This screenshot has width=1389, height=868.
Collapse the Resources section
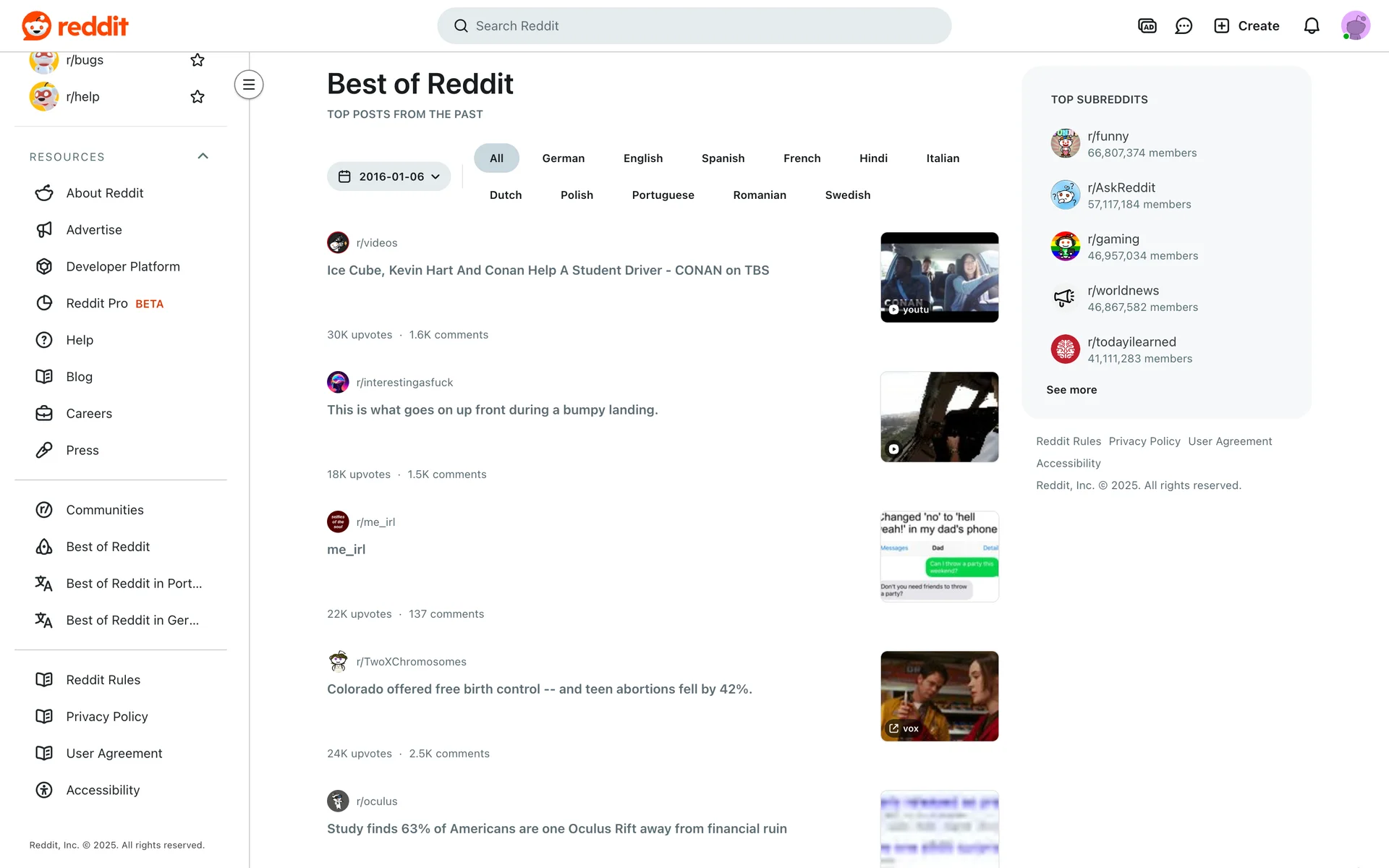pyautogui.click(x=203, y=156)
